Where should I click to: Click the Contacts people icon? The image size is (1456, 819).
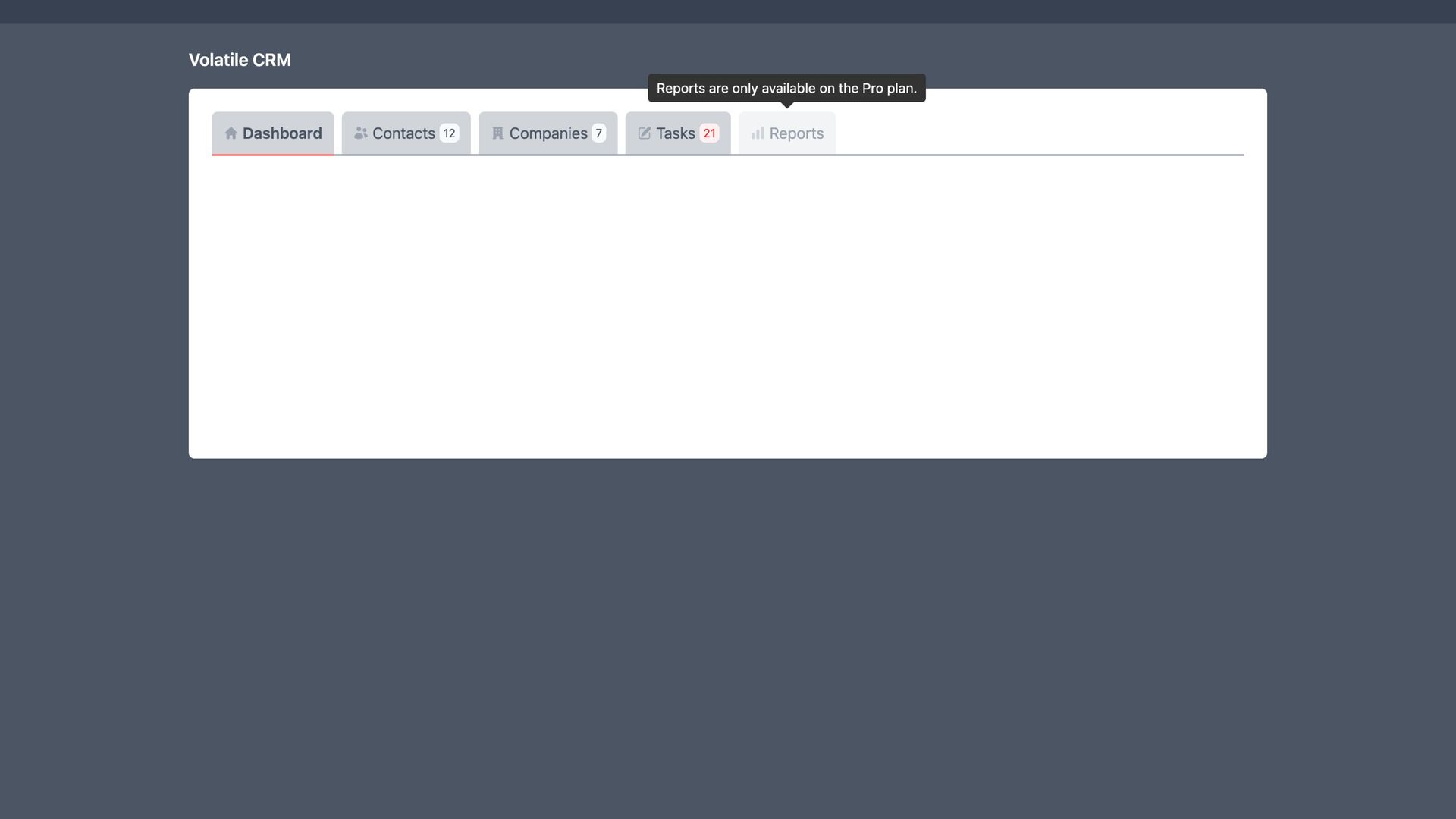[361, 133]
